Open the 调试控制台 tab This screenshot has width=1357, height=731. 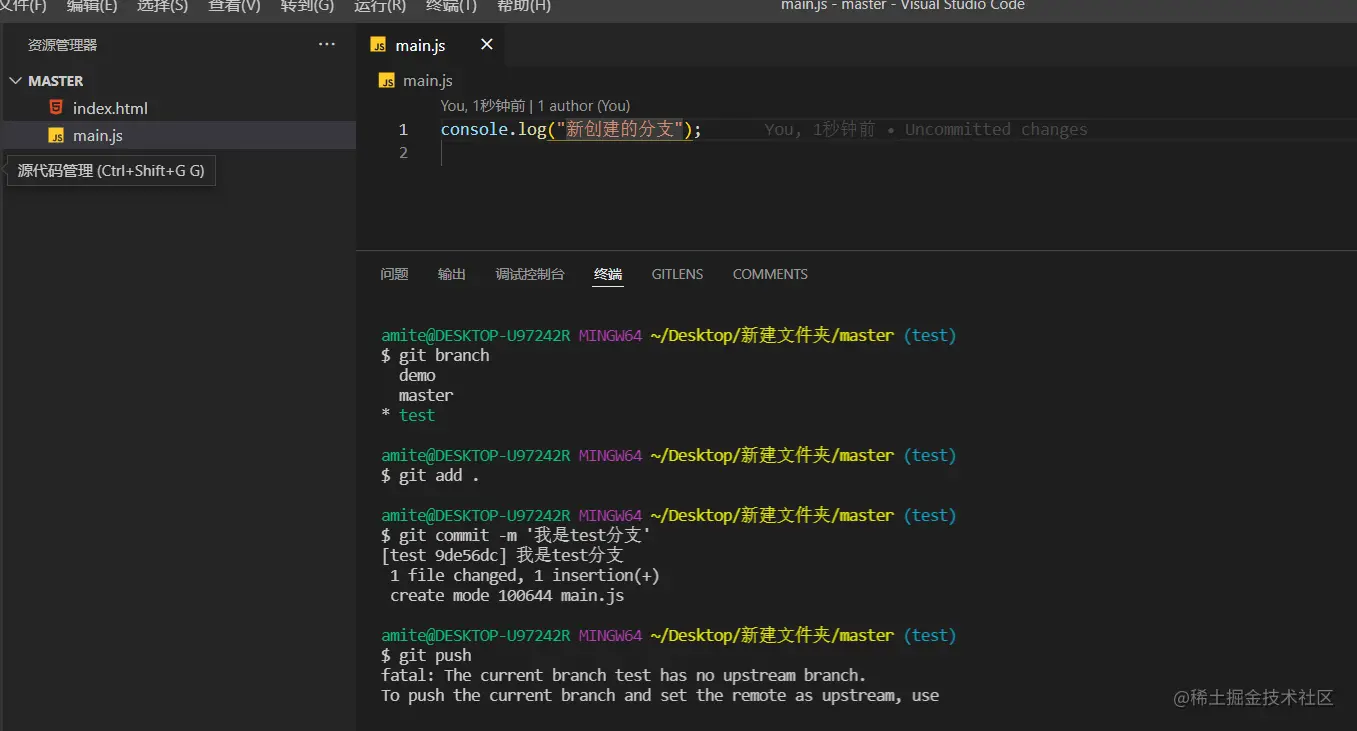529,274
